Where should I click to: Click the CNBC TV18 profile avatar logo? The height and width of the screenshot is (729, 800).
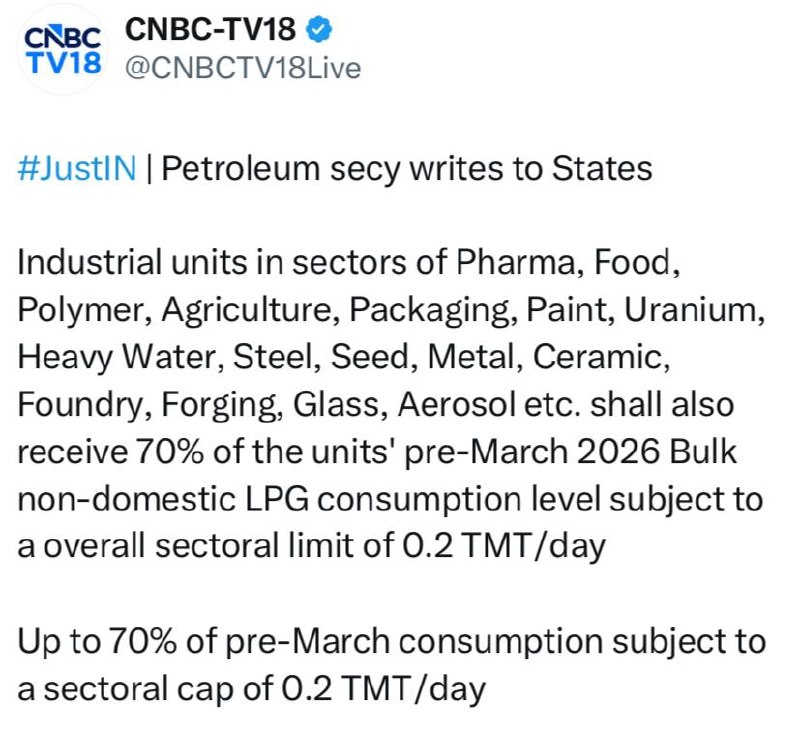tap(62, 51)
